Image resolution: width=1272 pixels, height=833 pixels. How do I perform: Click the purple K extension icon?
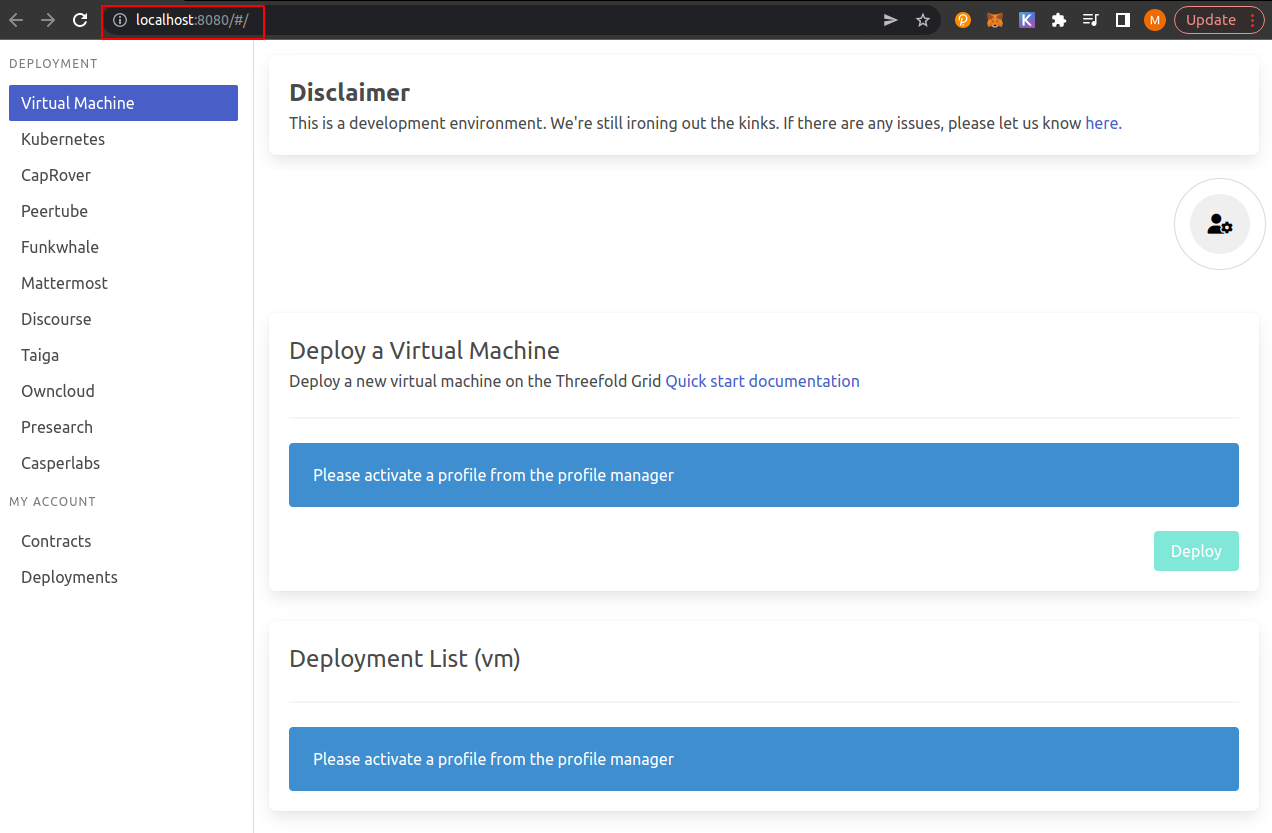[1026, 19]
